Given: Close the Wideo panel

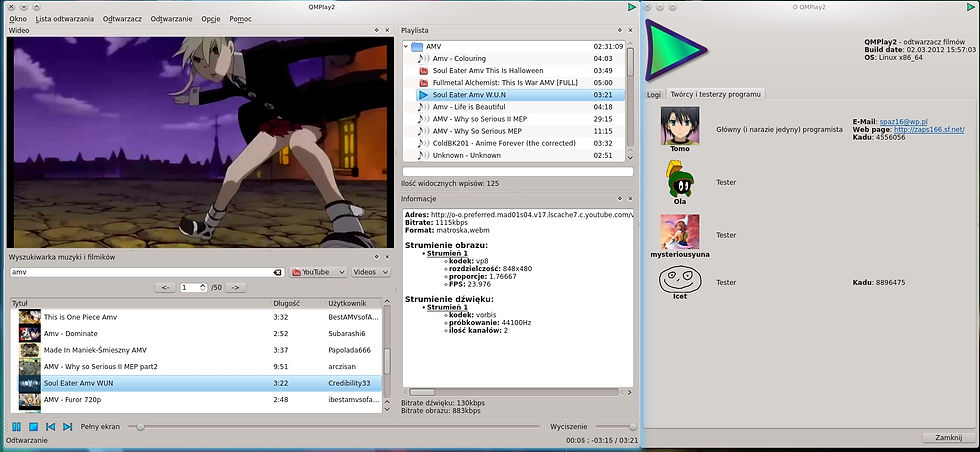Looking at the screenshot, I should 388,29.
